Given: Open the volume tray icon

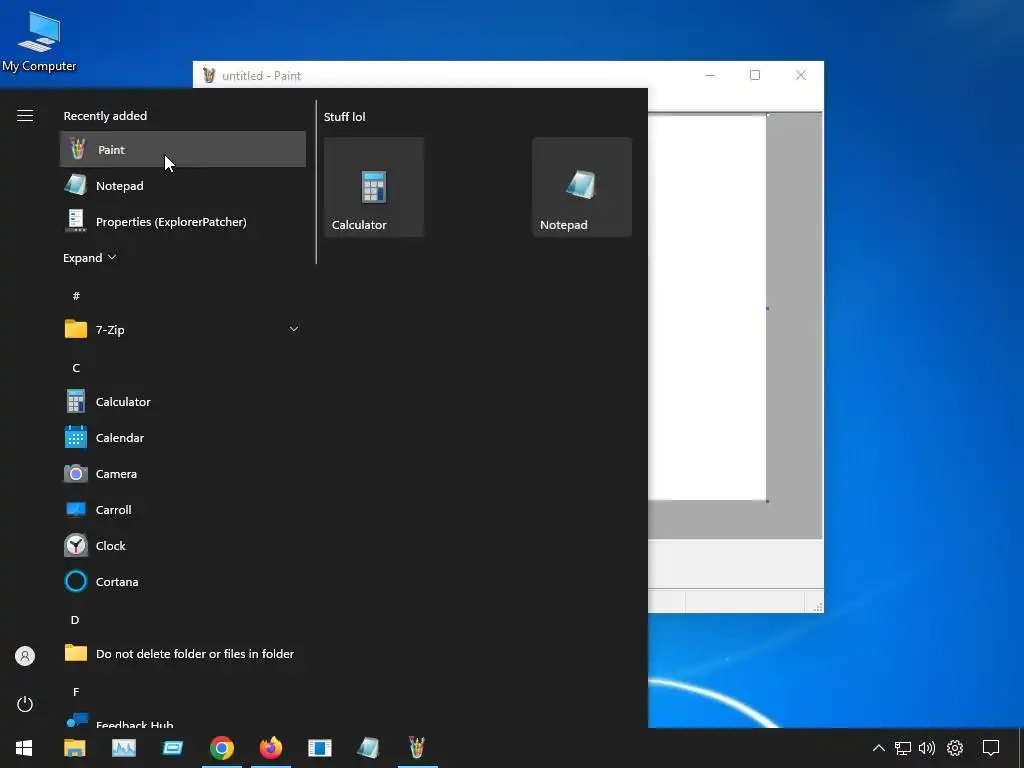Looking at the screenshot, I should [927, 748].
